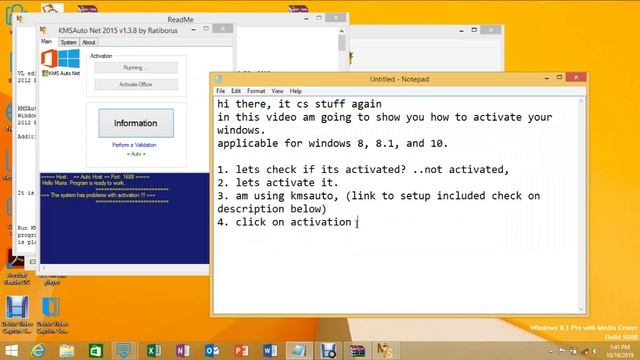640x360 pixels.
Task: Click KMSAuto Net title bar icon
Action: pos(44,30)
